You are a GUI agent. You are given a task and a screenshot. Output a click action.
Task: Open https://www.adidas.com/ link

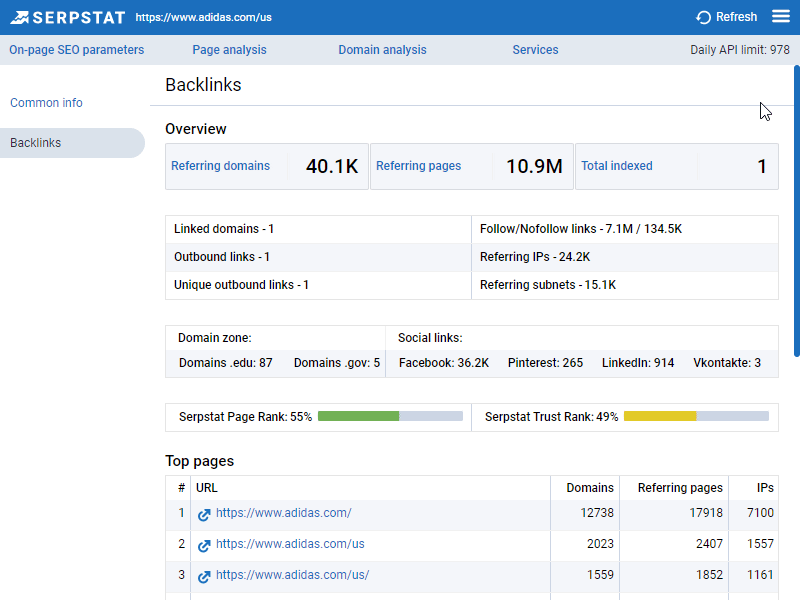pos(284,513)
